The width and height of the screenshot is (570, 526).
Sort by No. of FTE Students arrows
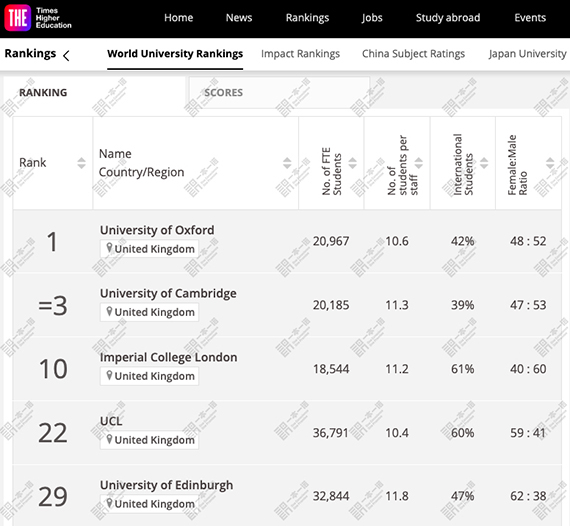tap(352, 163)
